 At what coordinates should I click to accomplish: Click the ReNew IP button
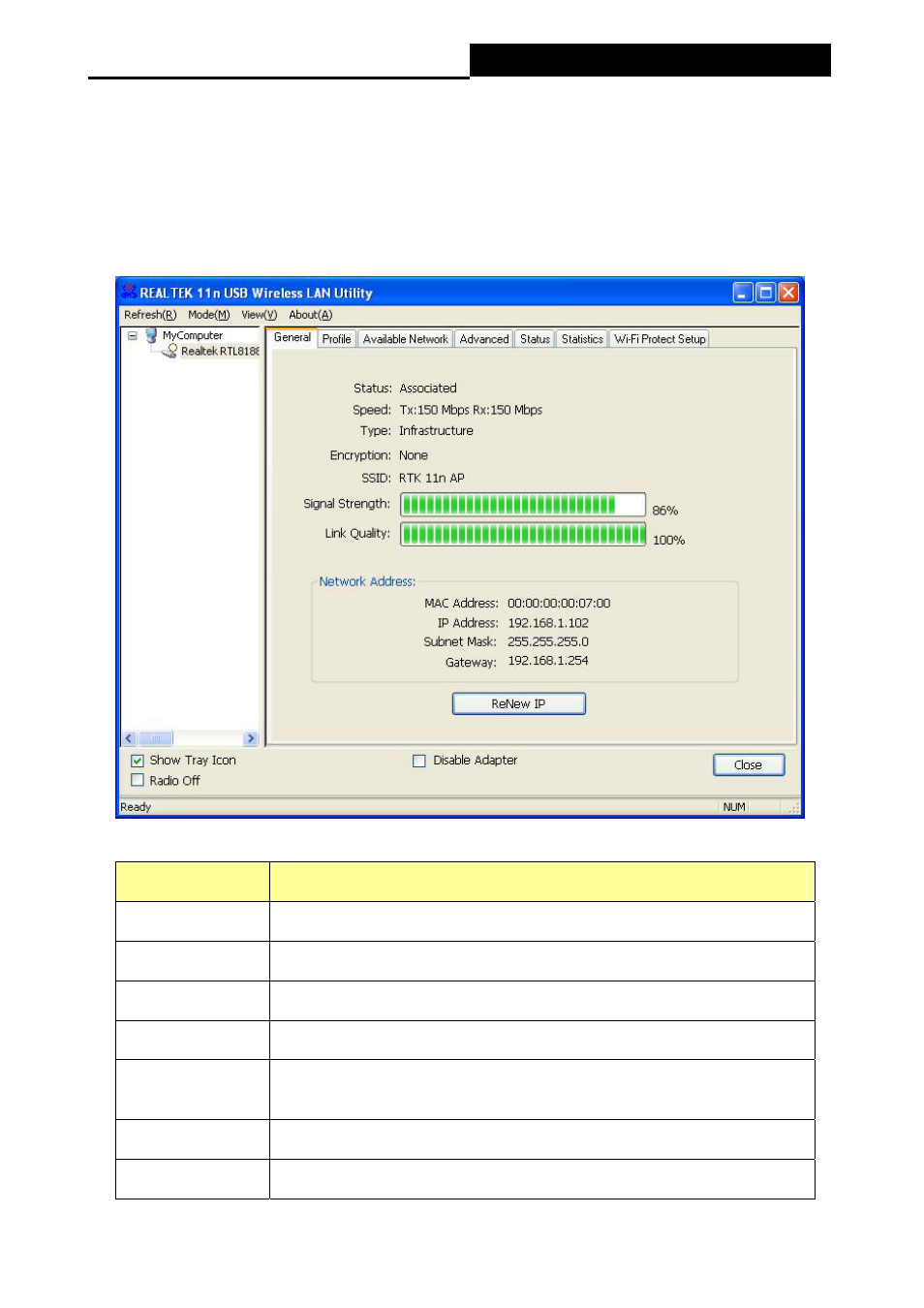519,703
